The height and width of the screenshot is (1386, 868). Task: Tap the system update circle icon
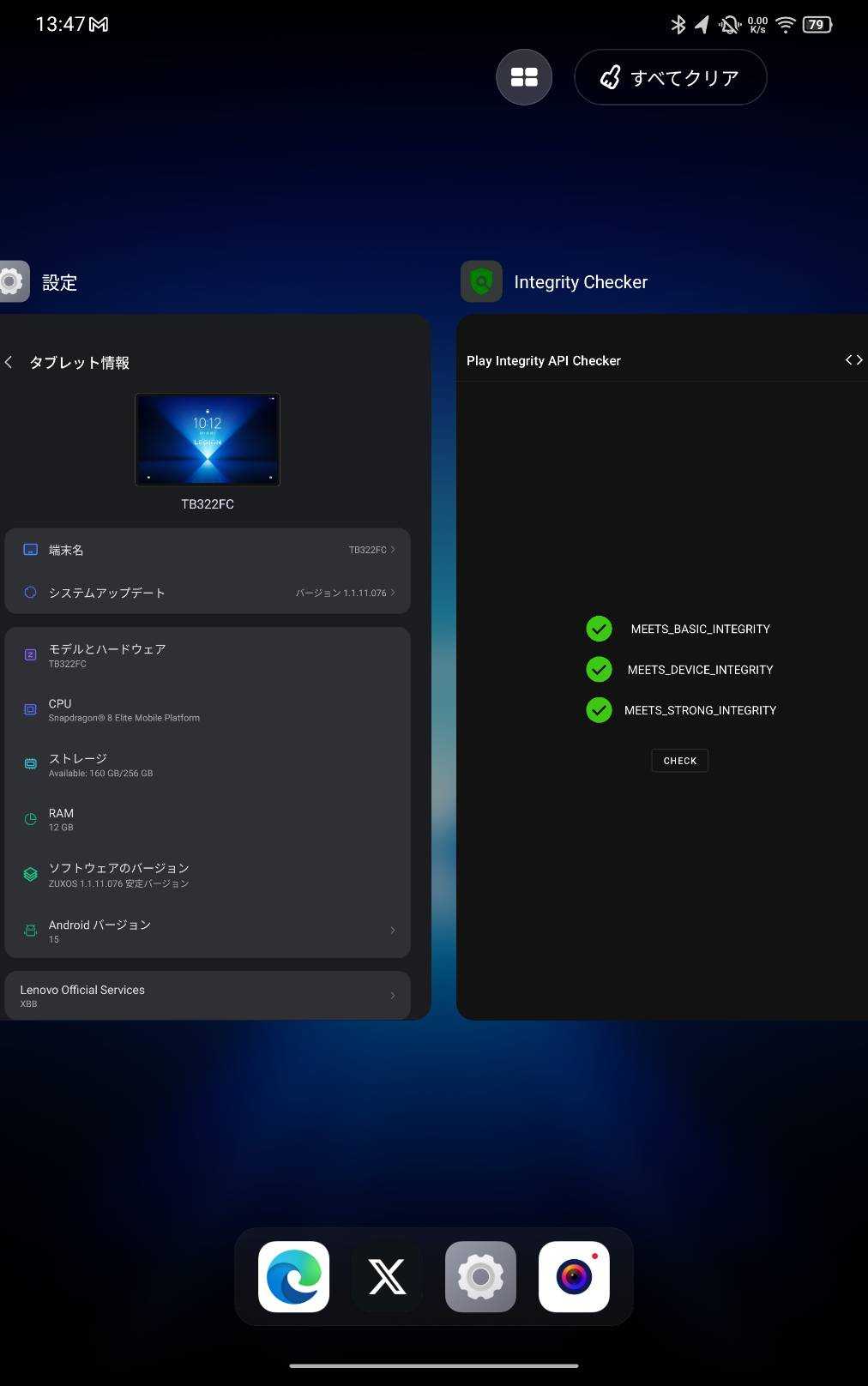pyautogui.click(x=30, y=593)
